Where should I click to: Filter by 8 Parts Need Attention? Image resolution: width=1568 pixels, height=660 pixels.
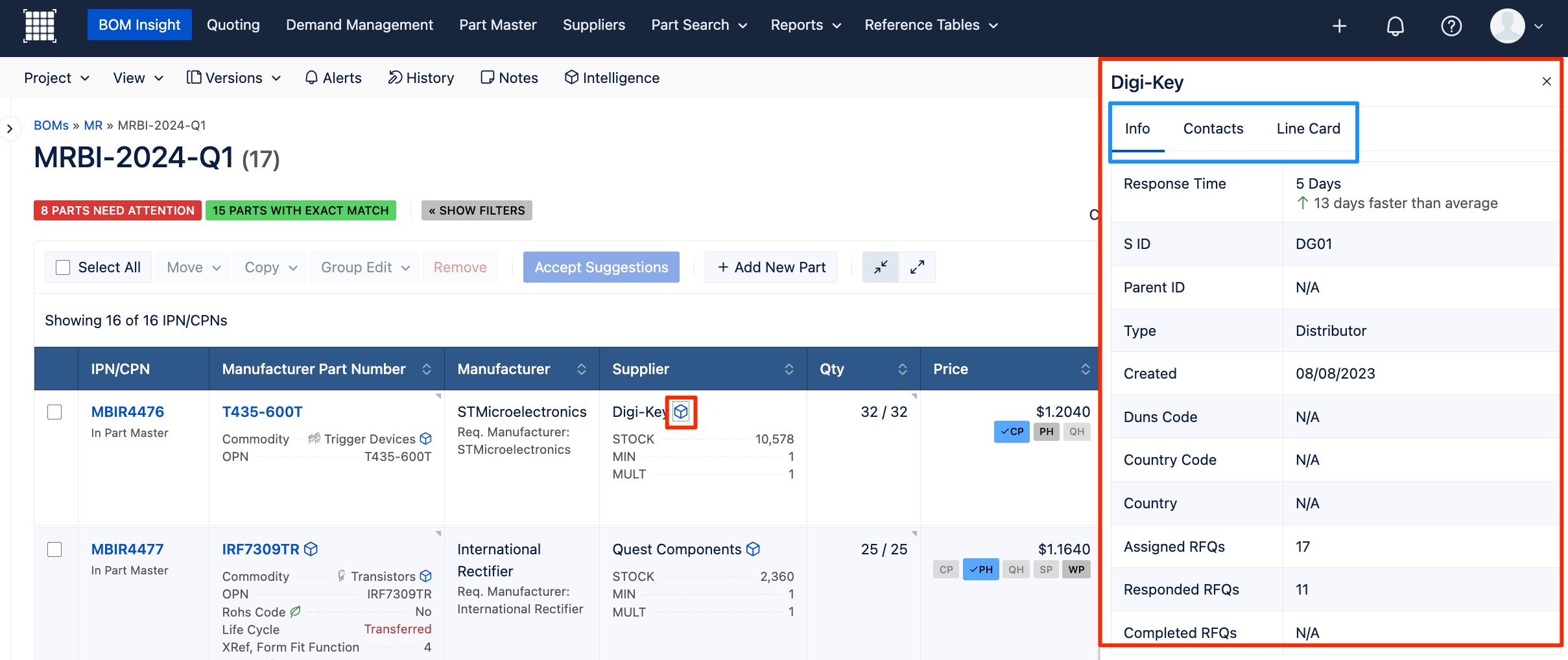(117, 211)
